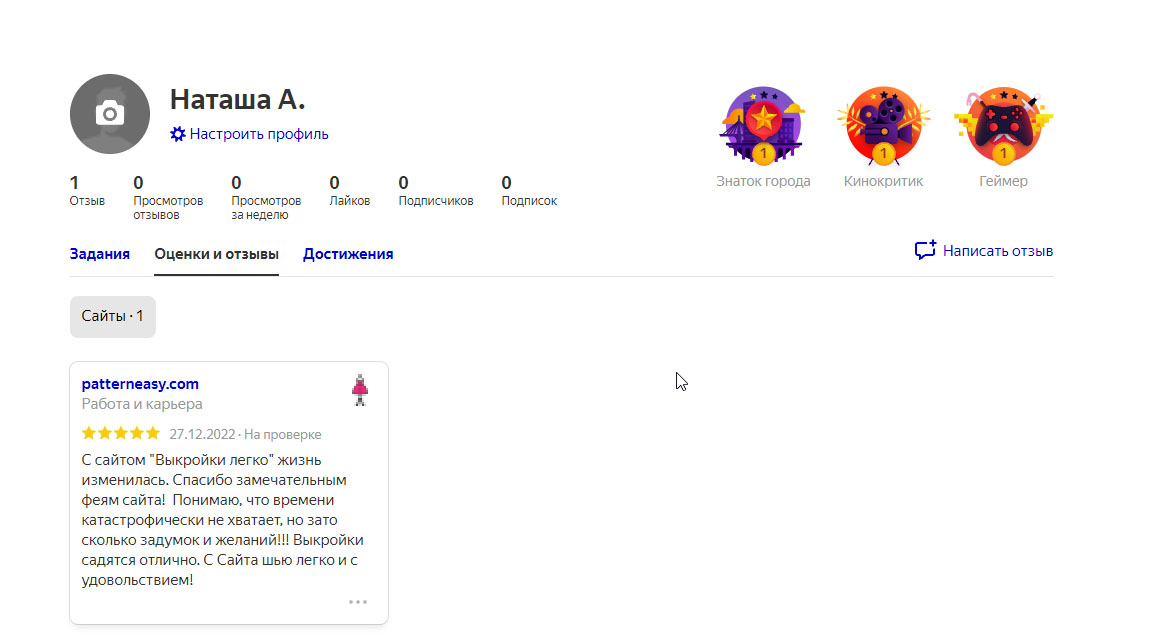Switch to the Задания tab

tap(100, 254)
